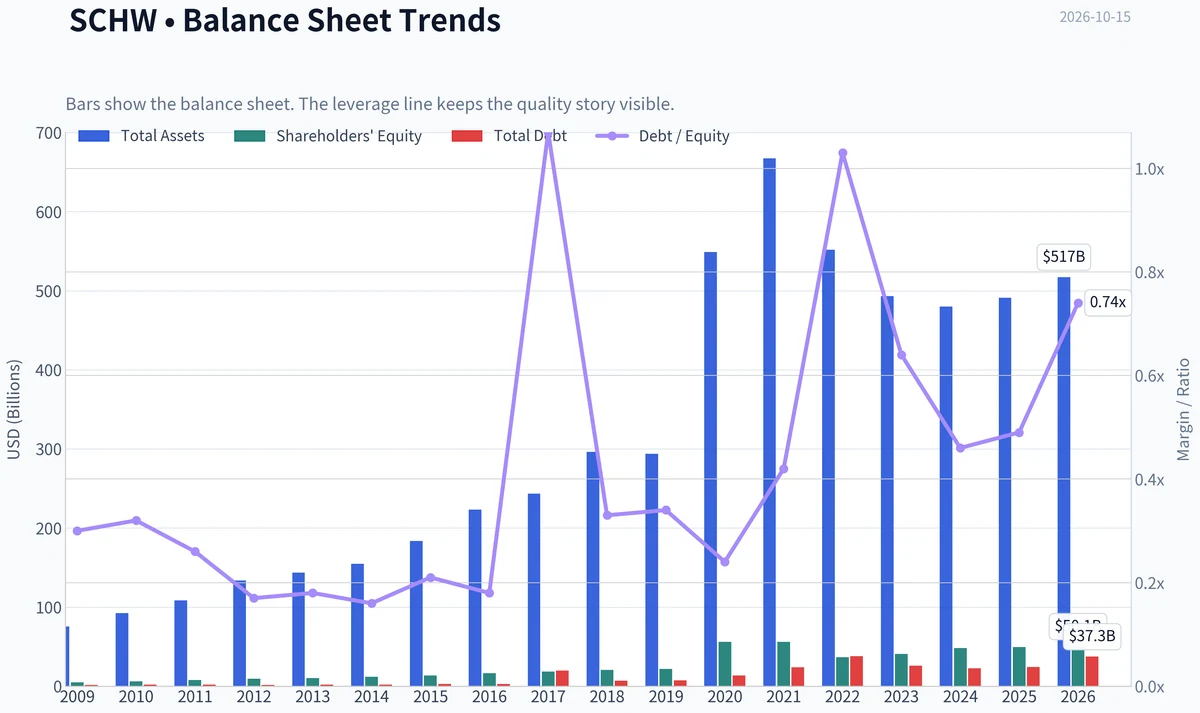Select the 2022 Total Debt red bar

[x=857, y=671]
